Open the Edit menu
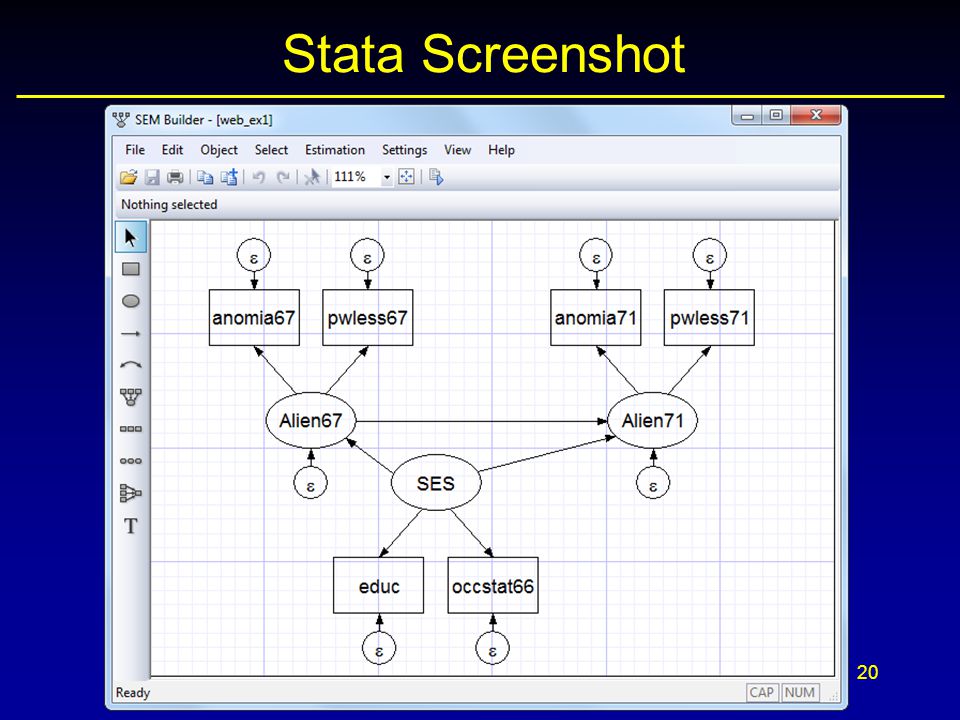Viewport: 960px width, 720px height. pyautogui.click(x=172, y=150)
